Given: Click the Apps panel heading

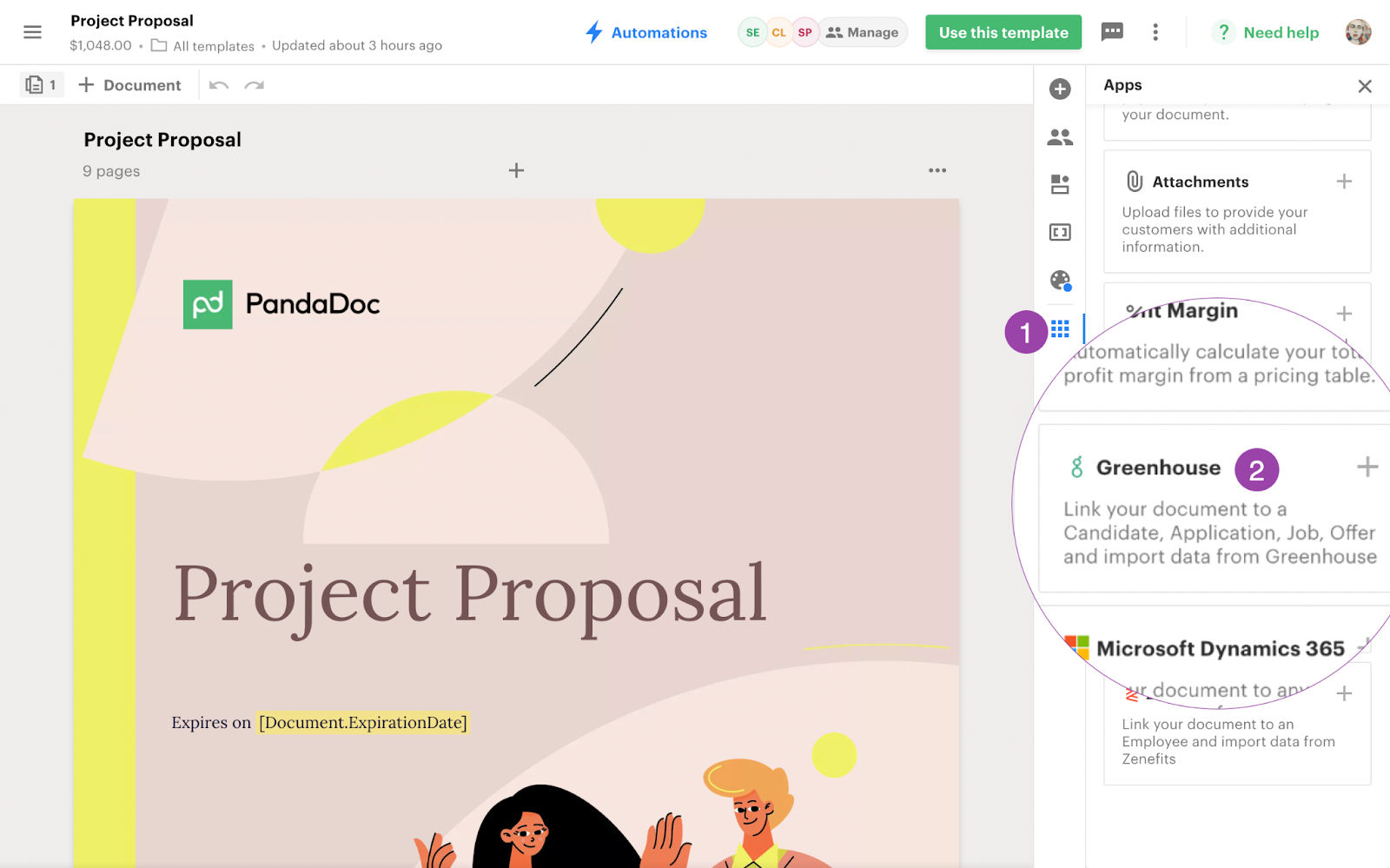Looking at the screenshot, I should 1122,85.
